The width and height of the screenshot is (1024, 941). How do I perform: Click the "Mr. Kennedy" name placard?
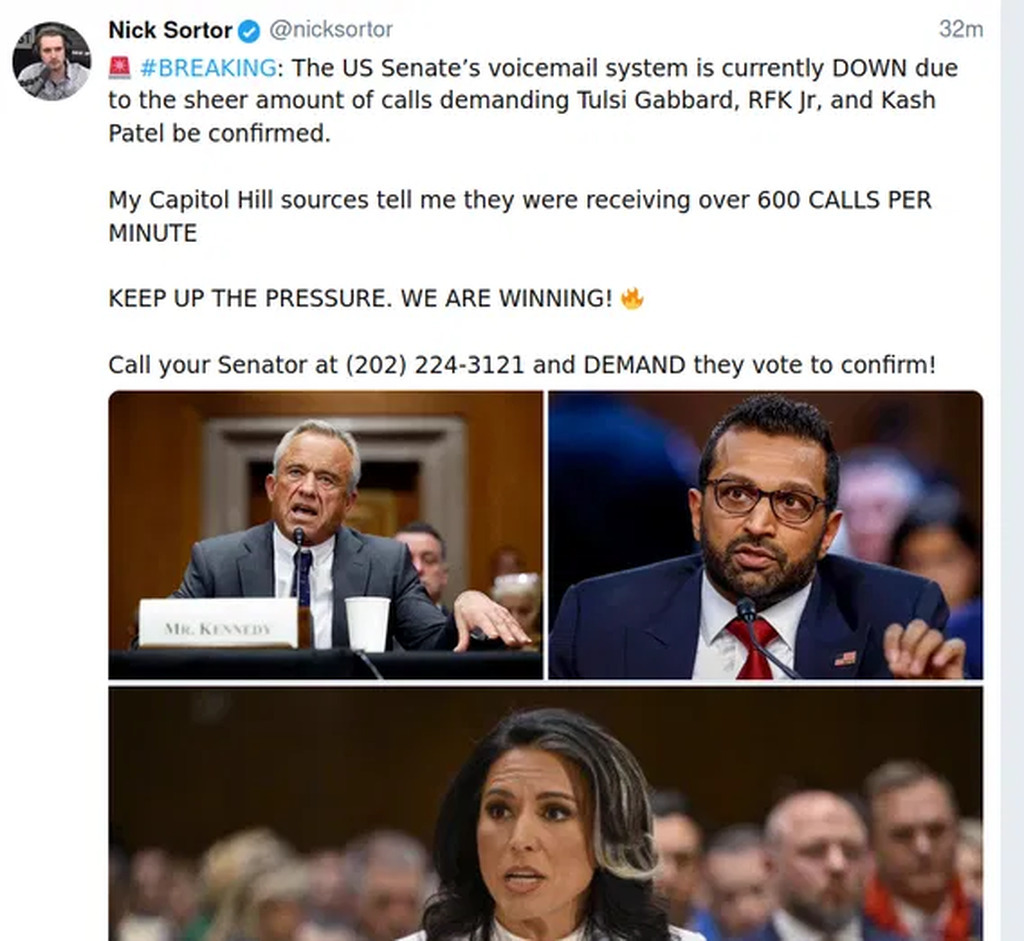[218, 625]
